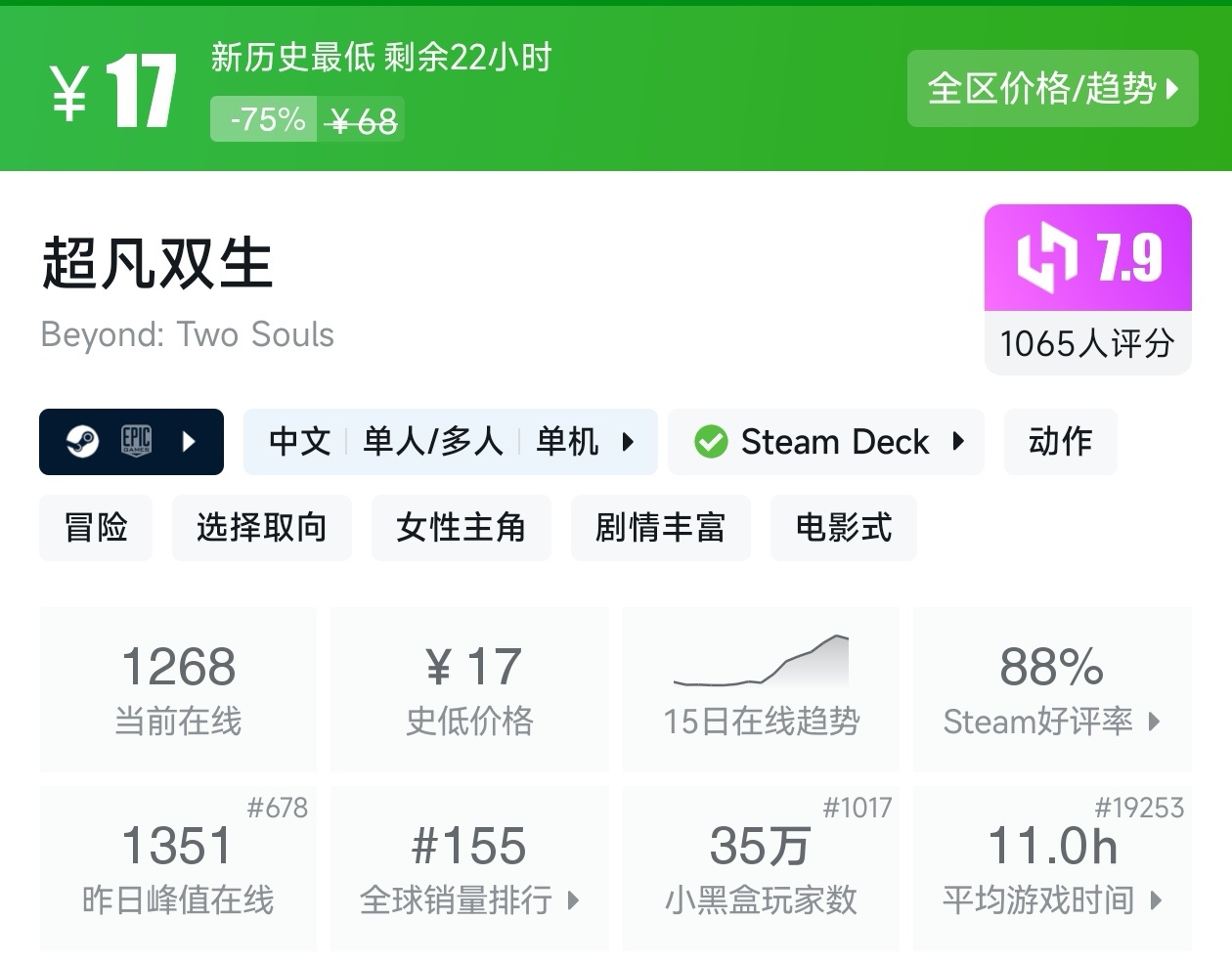Screen dimensions: 1232x964
Task: Click the crossed-out original price ¥68
Action: [x=361, y=118]
